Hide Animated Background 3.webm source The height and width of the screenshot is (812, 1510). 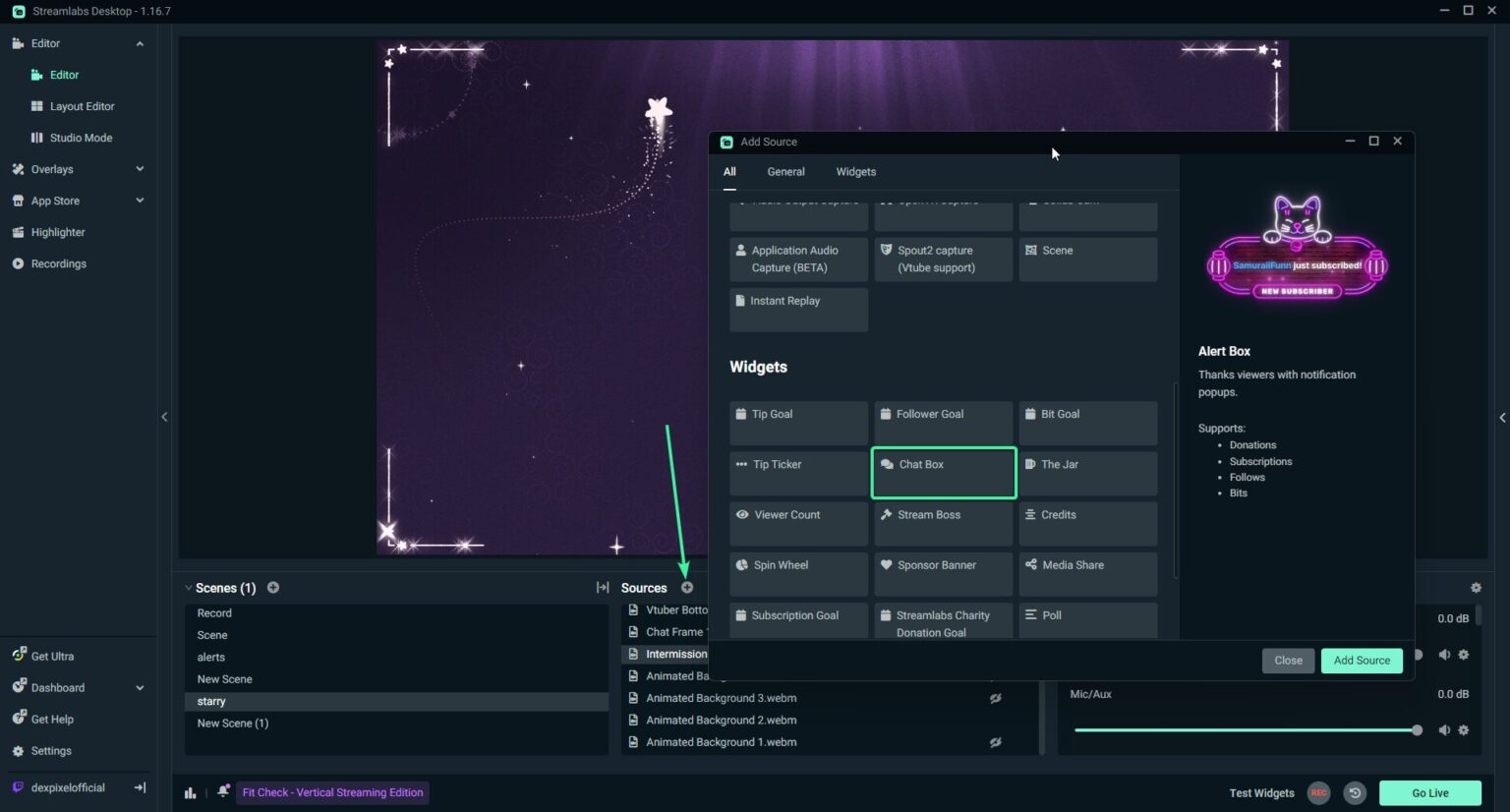996,698
